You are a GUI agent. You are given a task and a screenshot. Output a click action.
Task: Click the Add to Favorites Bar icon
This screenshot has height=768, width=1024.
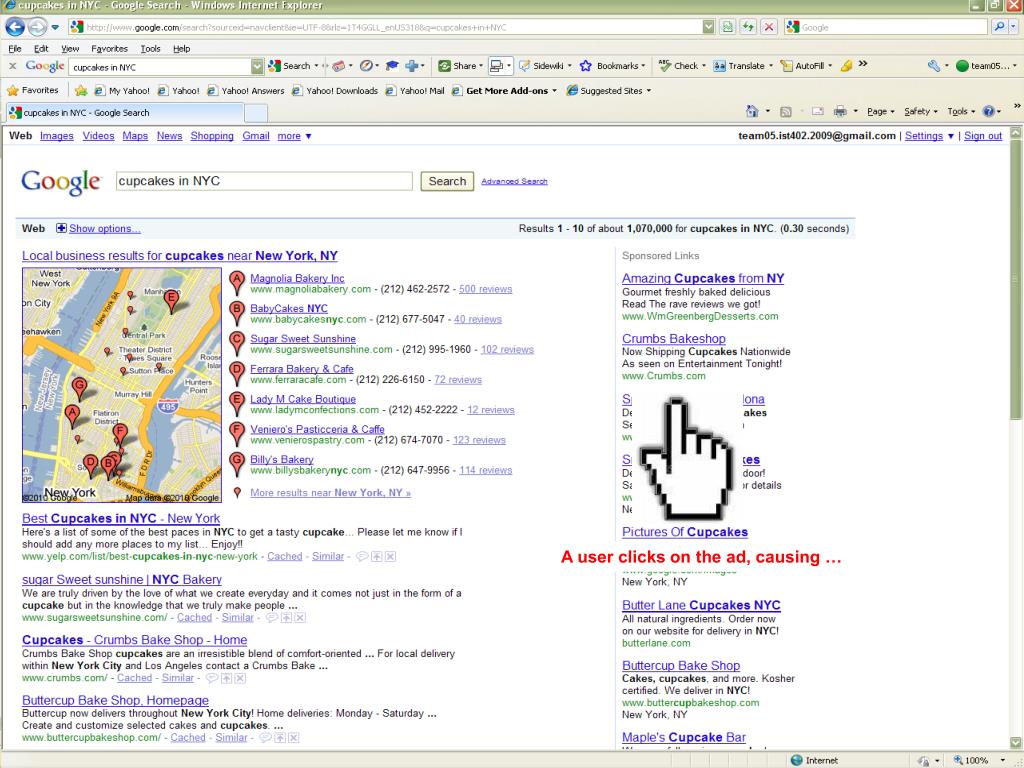coord(80,91)
